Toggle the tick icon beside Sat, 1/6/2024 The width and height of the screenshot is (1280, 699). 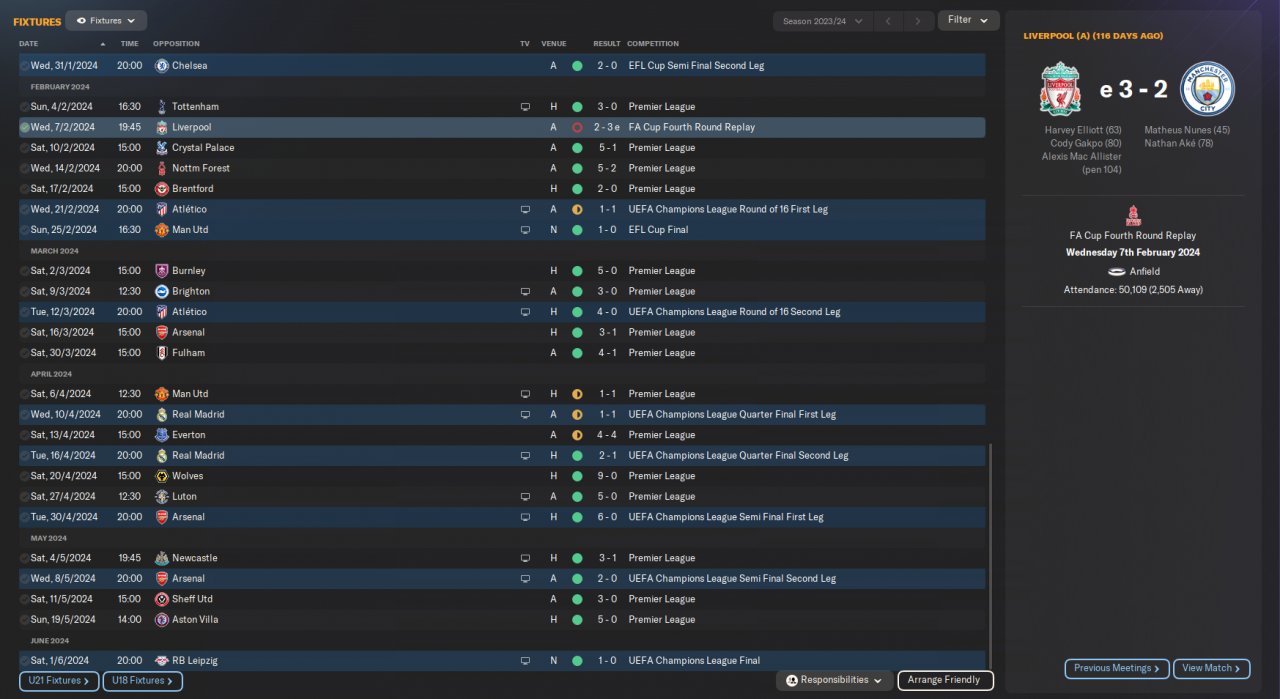coord(25,661)
